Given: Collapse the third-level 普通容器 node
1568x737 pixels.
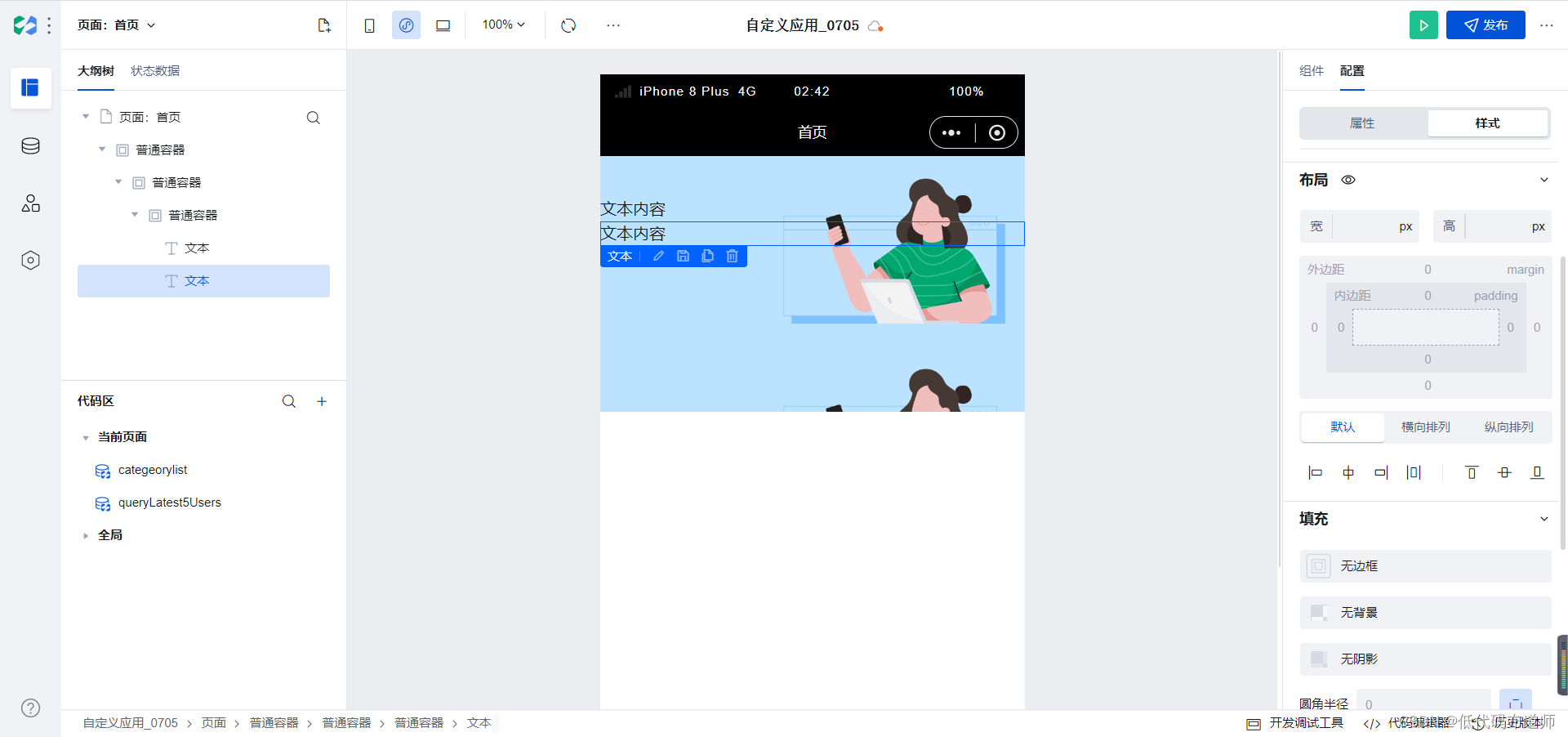Looking at the screenshot, I should click(135, 215).
